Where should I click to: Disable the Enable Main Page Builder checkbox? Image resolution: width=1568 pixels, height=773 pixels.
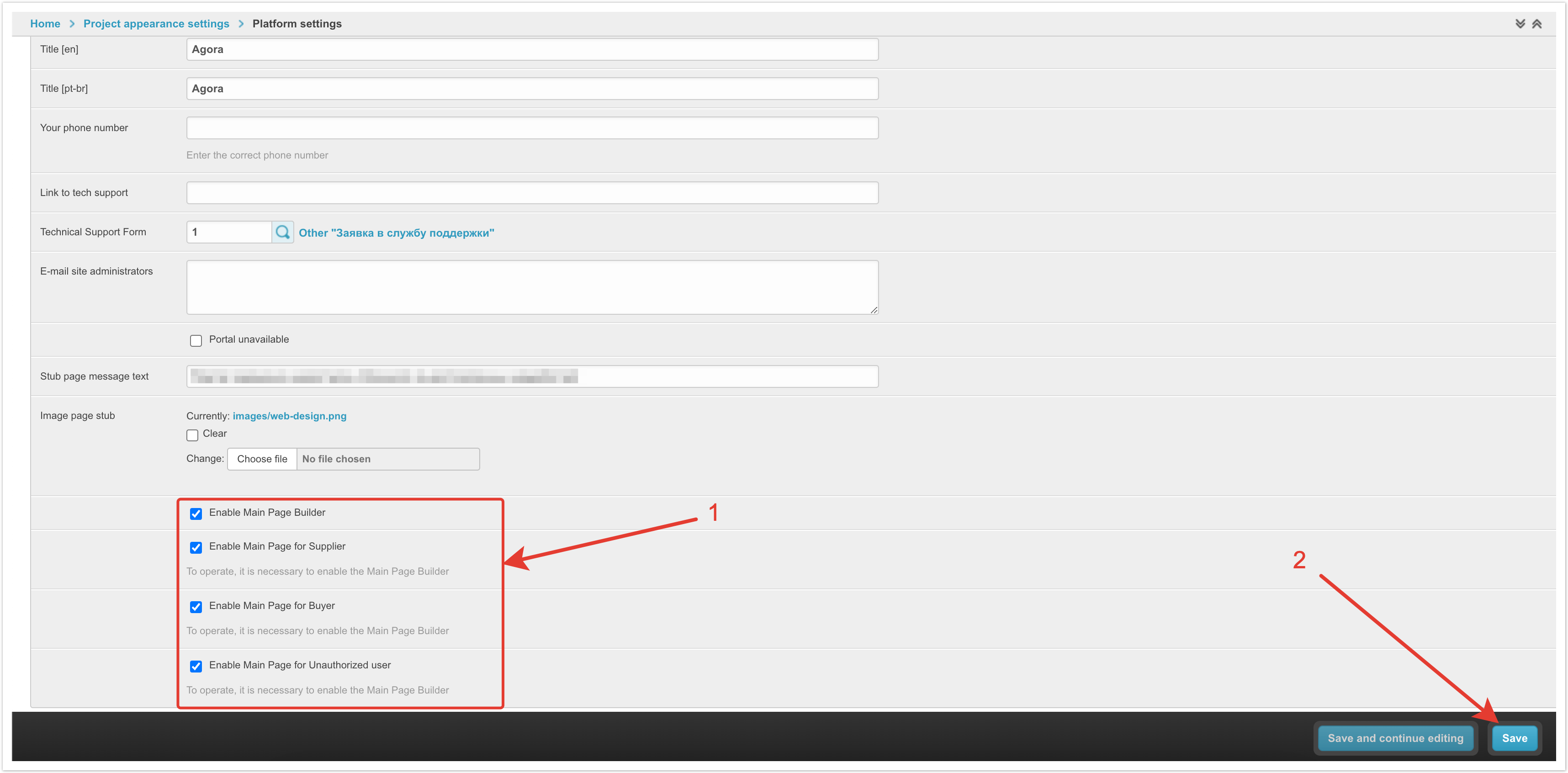pos(196,513)
